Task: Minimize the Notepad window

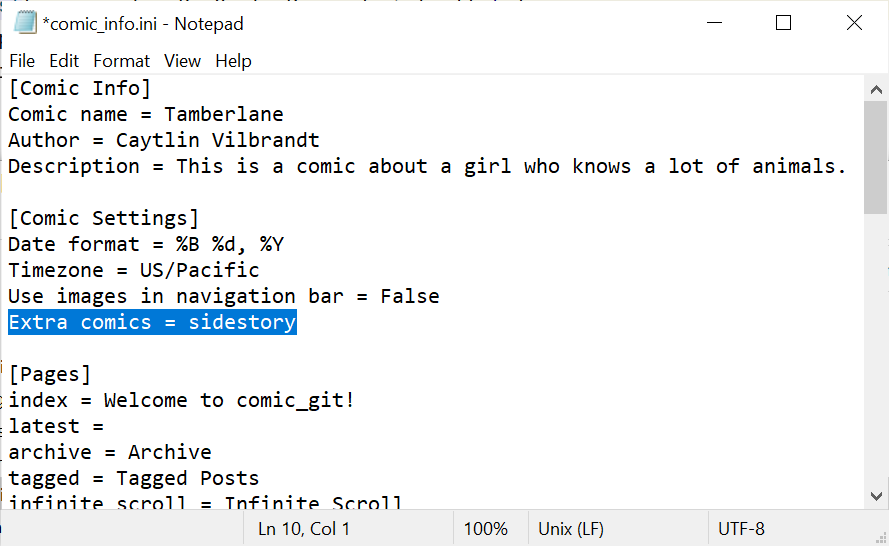Action: pyautogui.click(x=713, y=23)
